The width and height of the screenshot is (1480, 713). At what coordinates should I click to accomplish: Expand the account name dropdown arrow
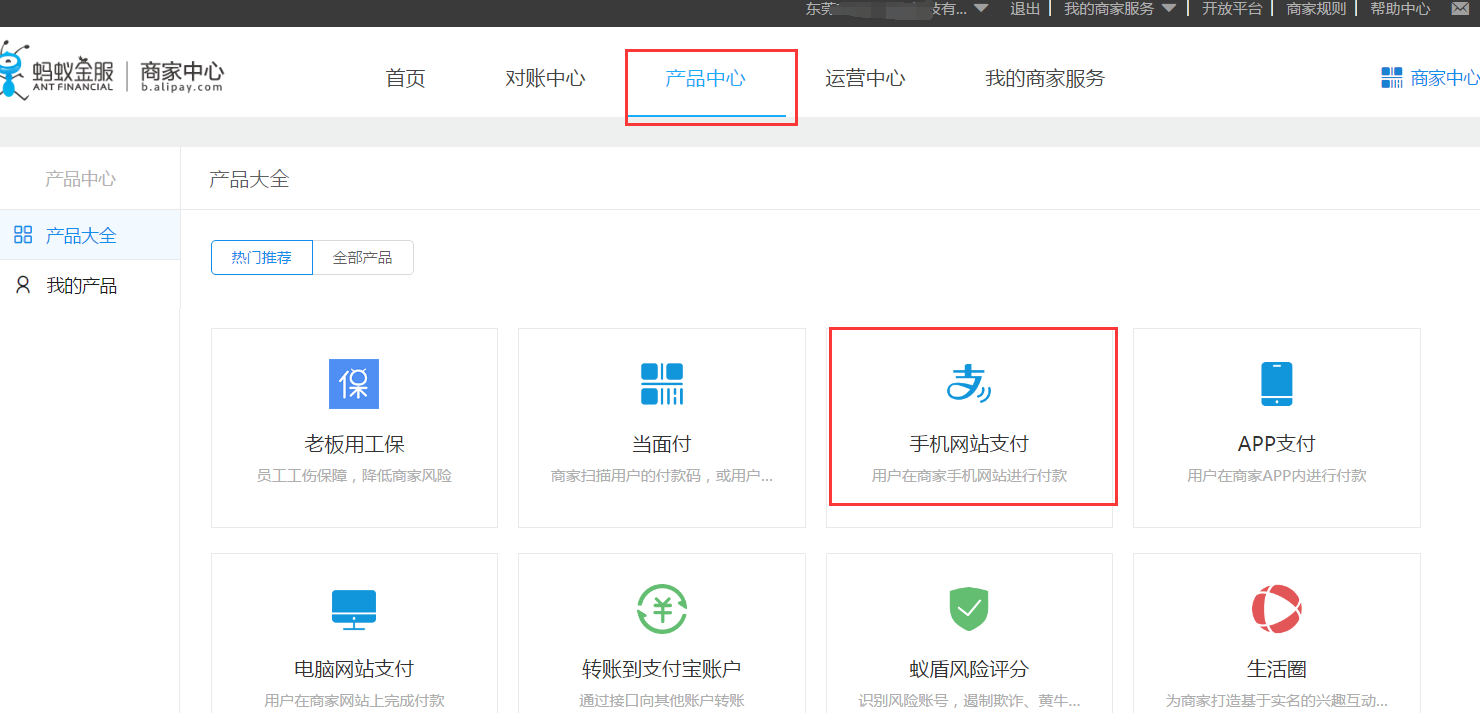(x=980, y=9)
